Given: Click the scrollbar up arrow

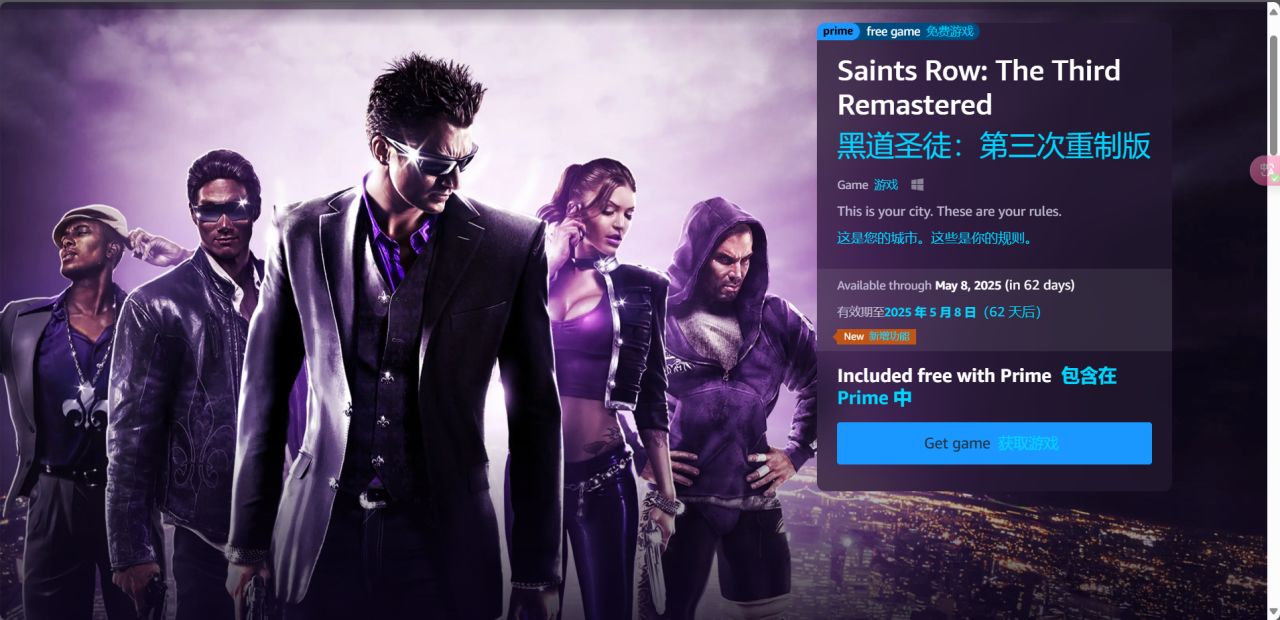Looking at the screenshot, I should coord(1273,18).
